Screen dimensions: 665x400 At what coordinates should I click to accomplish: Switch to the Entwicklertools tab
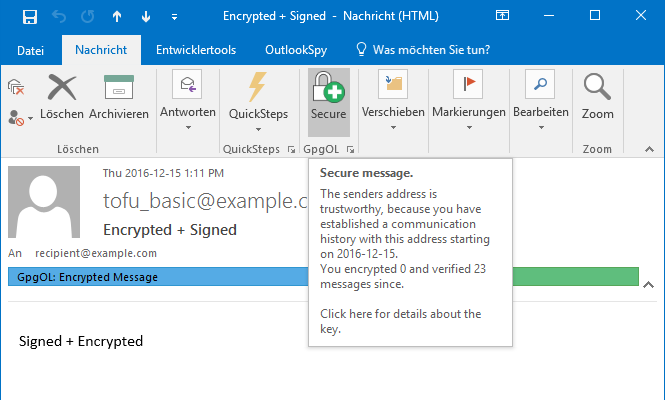pos(196,49)
